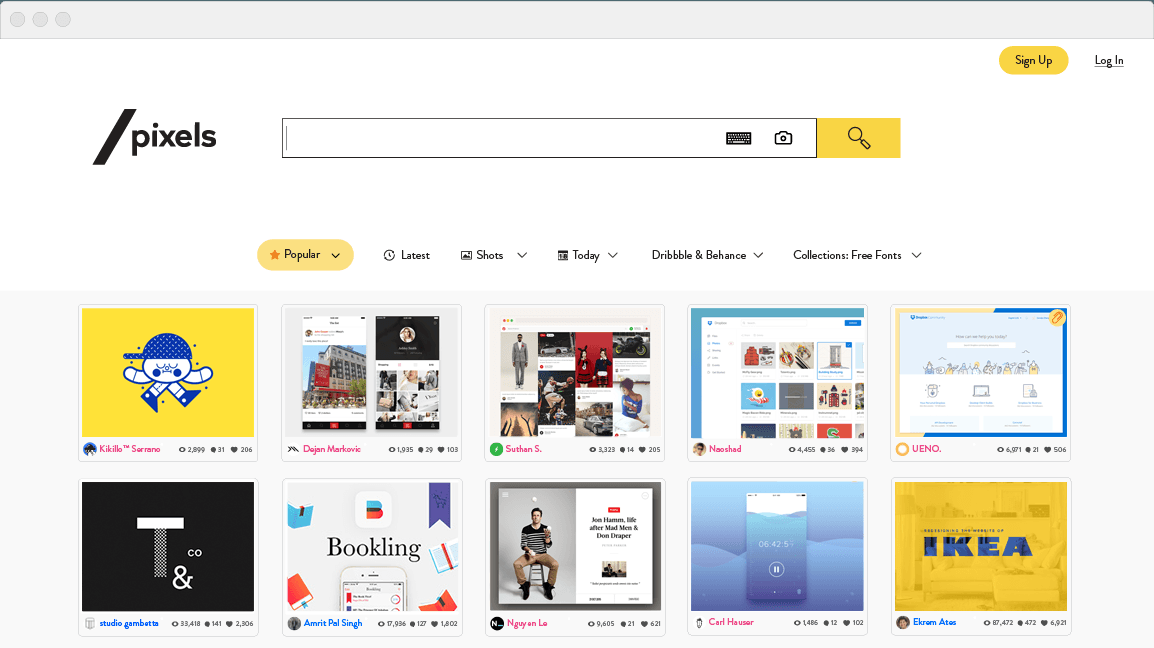Screen dimensions: 1154x648
Task: Open the yellow cartoon character shot thumbnail
Action: click(168, 373)
